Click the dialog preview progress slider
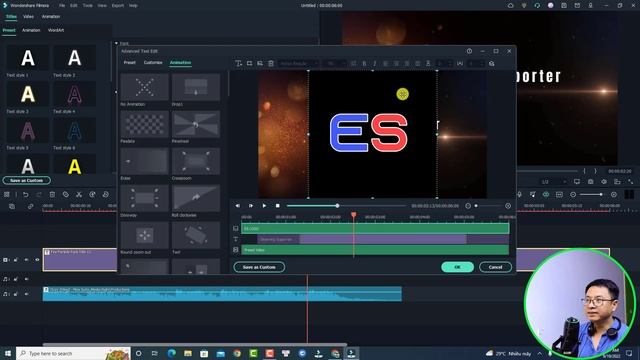 (x=346, y=206)
